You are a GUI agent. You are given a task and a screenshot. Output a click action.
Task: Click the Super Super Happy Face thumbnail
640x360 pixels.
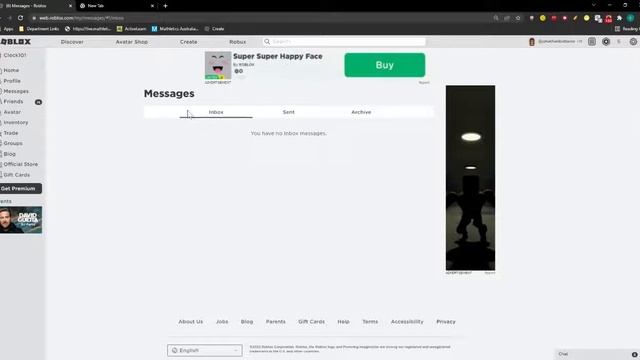click(x=218, y=65)
